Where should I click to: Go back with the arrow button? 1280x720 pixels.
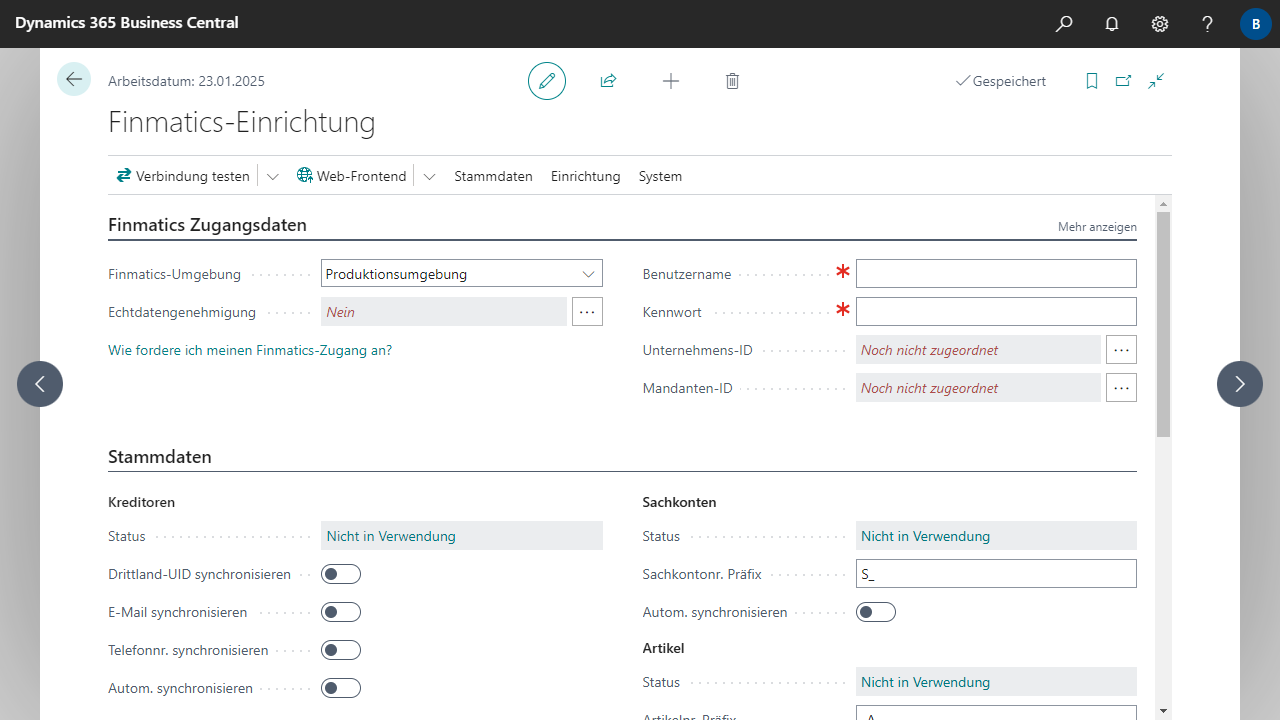tap(74, 79)
